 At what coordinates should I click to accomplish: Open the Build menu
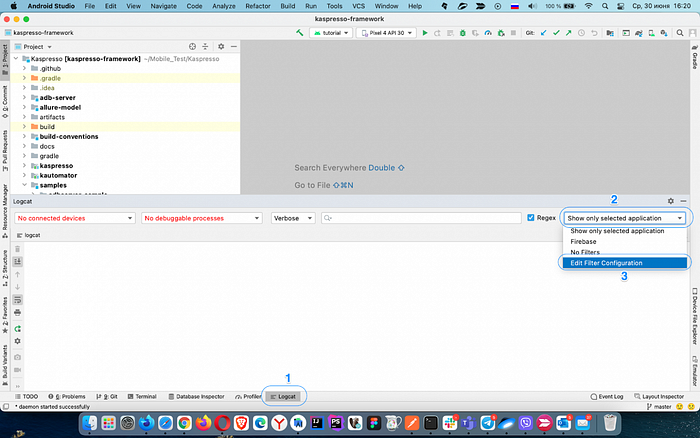pos(288,6)
